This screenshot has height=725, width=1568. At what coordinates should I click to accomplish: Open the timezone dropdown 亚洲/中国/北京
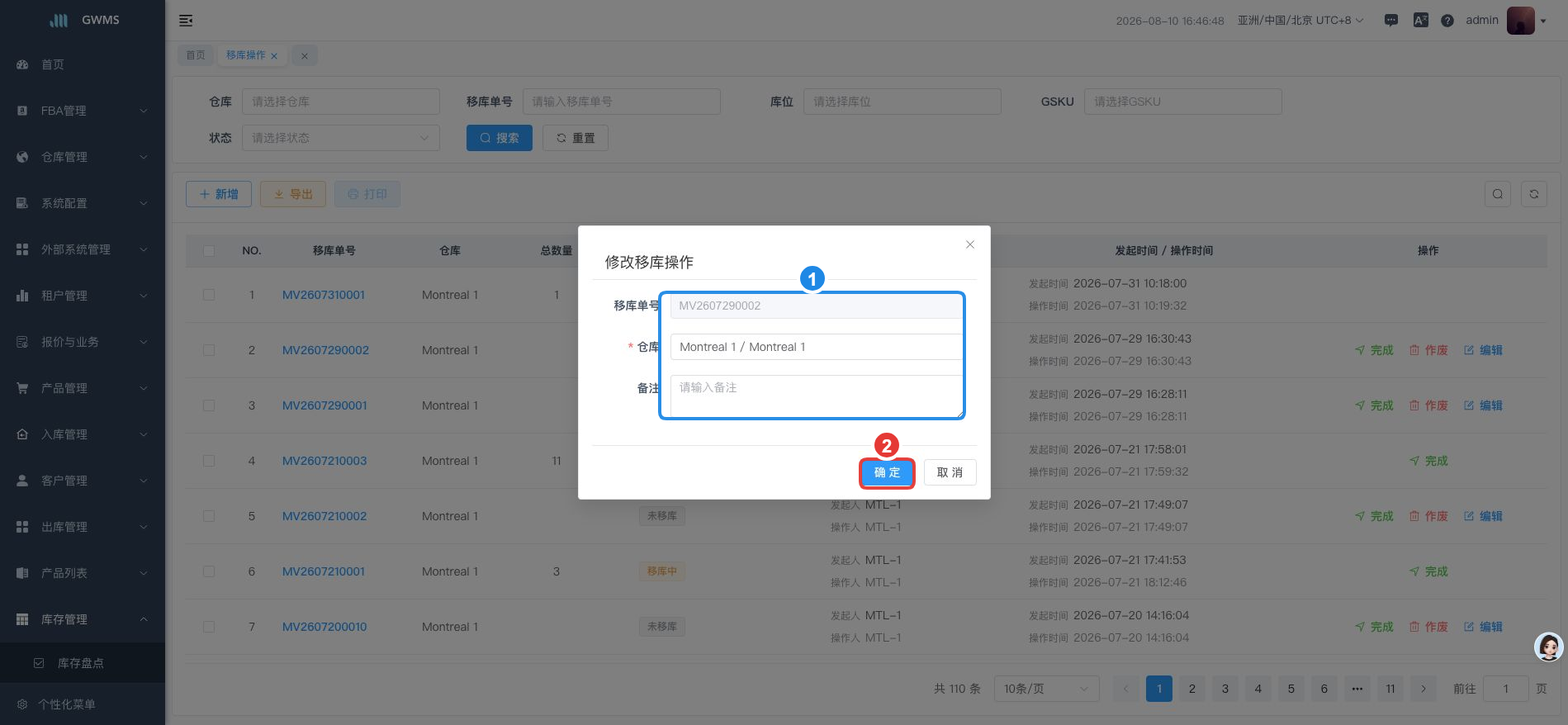point(1300,21)
